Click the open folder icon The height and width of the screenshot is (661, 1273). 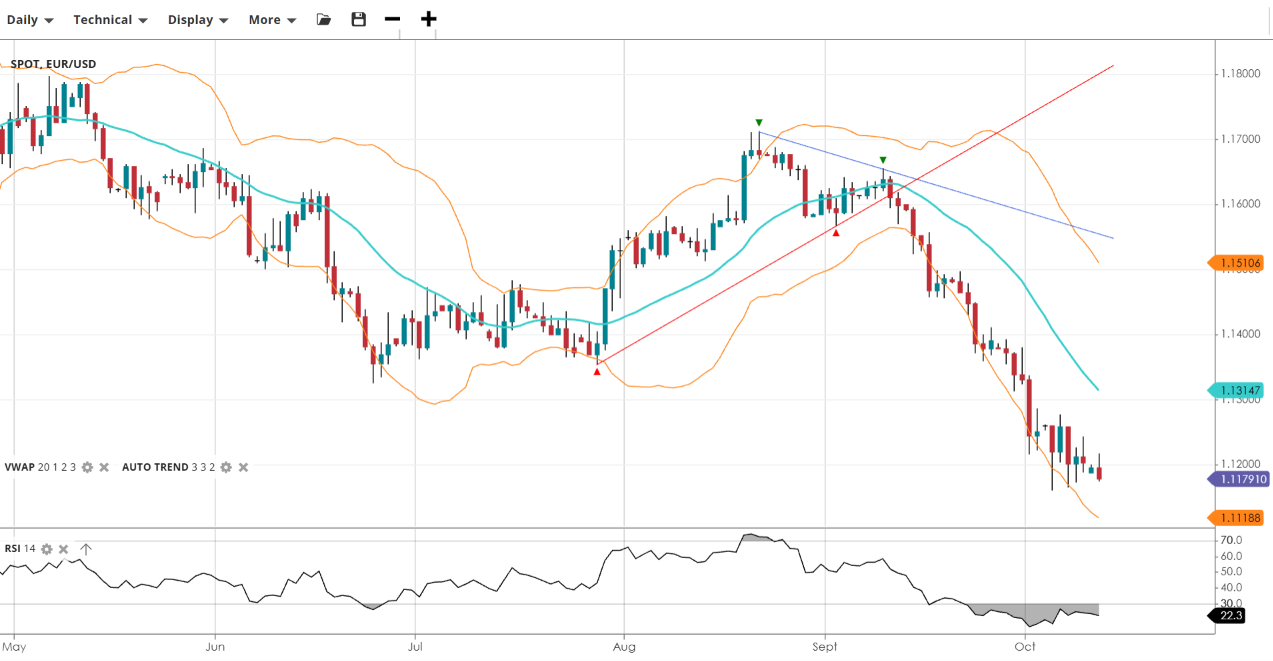coord(324,19)
